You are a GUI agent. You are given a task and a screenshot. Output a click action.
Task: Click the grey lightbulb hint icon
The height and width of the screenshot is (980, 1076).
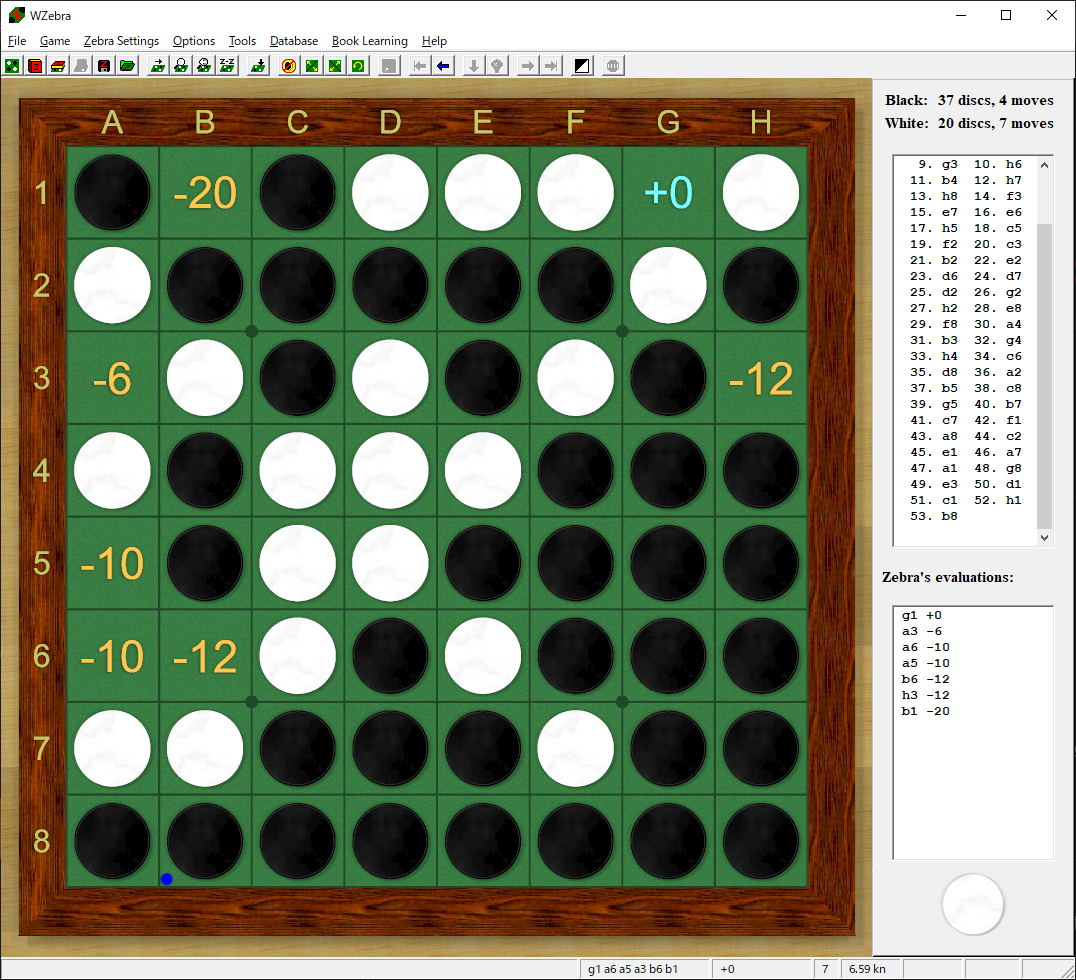497,66
